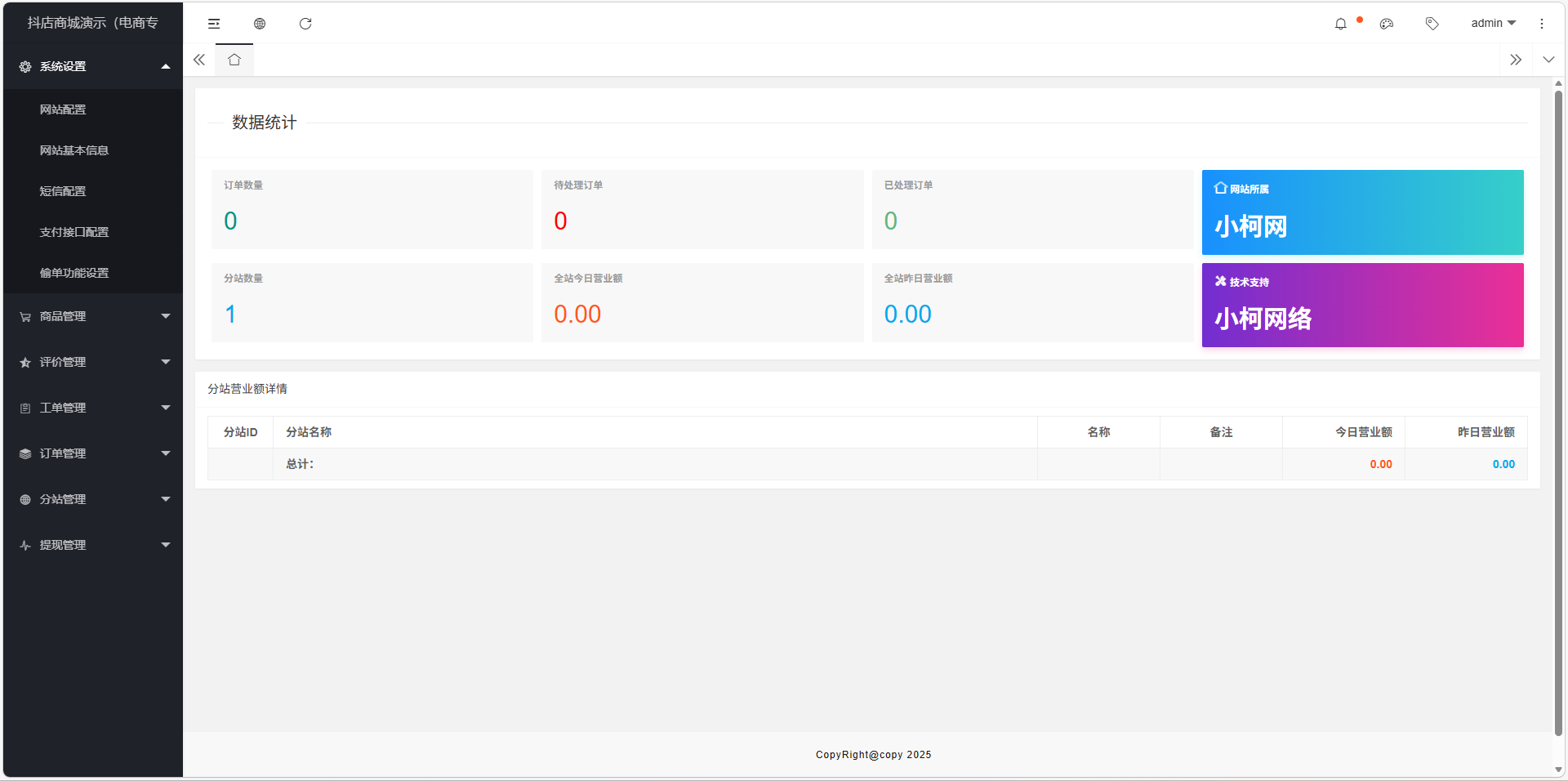Click the 小柯网 website card

(1361, 212)
